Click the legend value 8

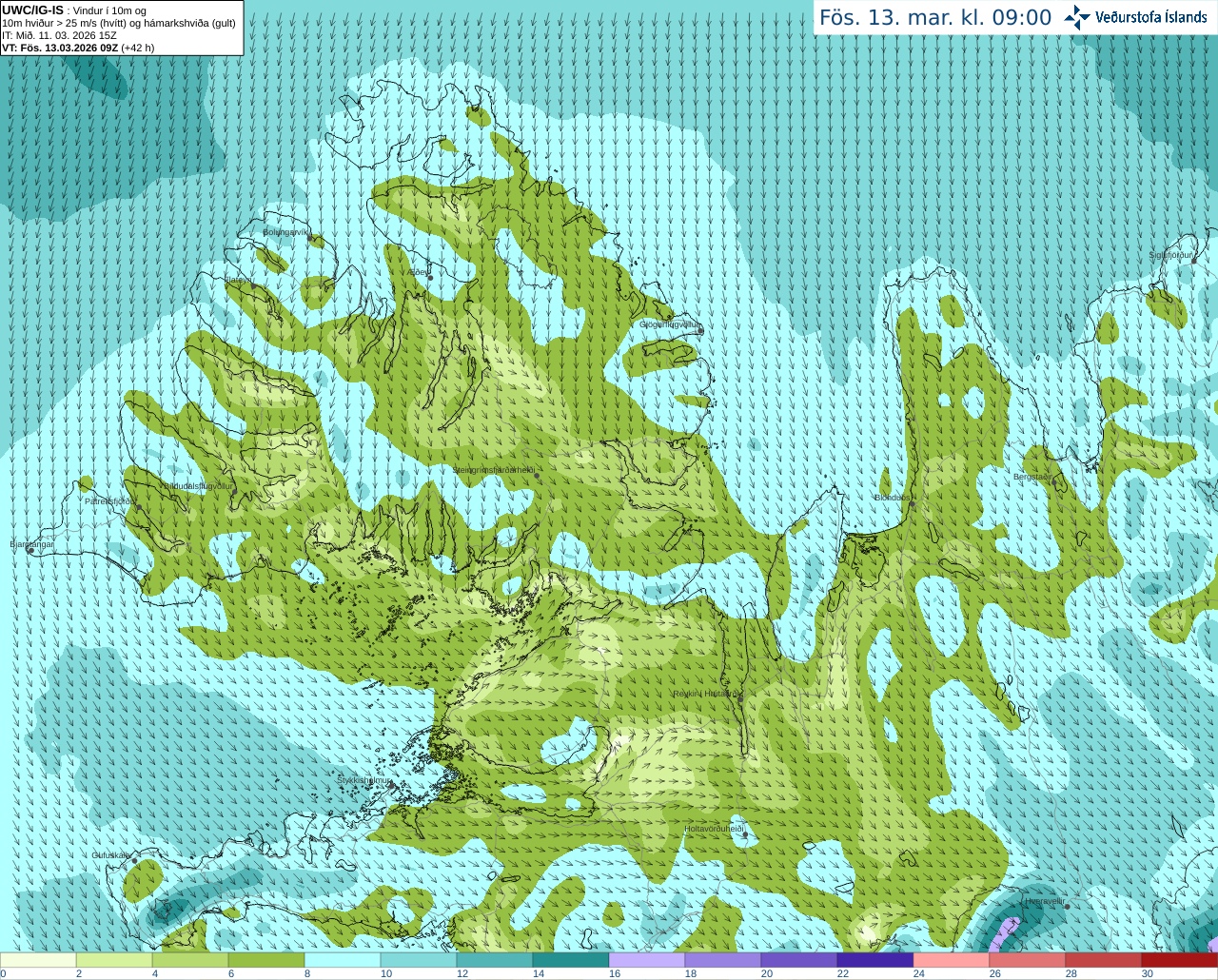(x=307, y=973)
